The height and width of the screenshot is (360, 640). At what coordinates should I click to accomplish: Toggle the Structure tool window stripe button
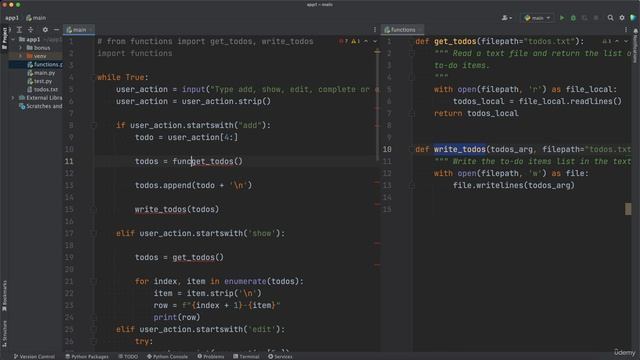(4, 333)
